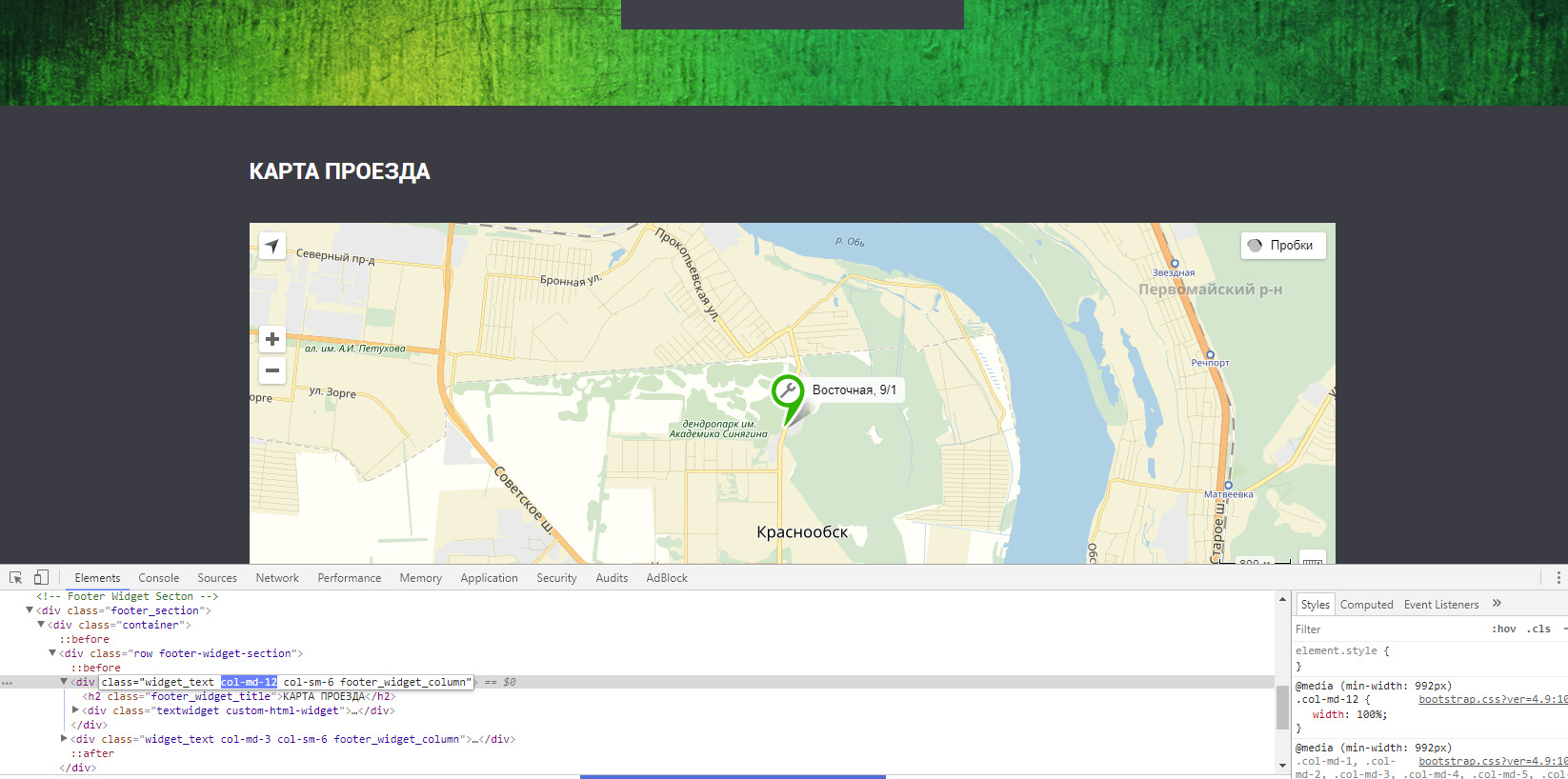Open the Computed tab
Image resolution: width=1568 pixels, height=779 pixels.
pos(1366,605)
